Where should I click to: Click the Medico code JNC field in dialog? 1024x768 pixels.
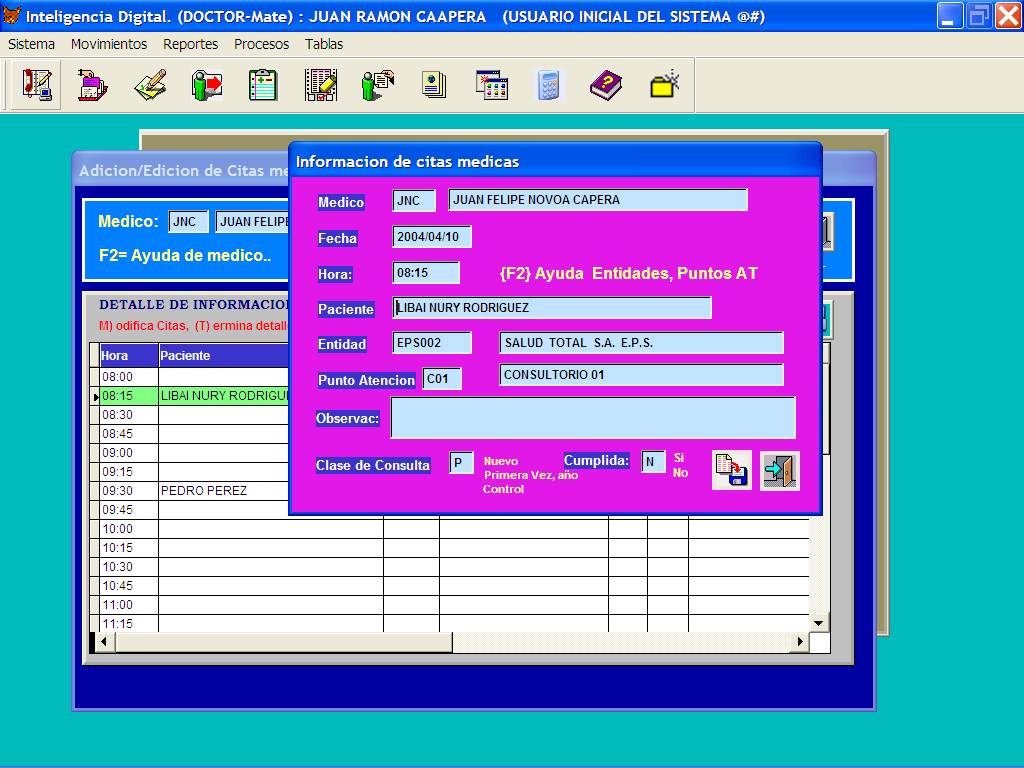click(414, 200)
